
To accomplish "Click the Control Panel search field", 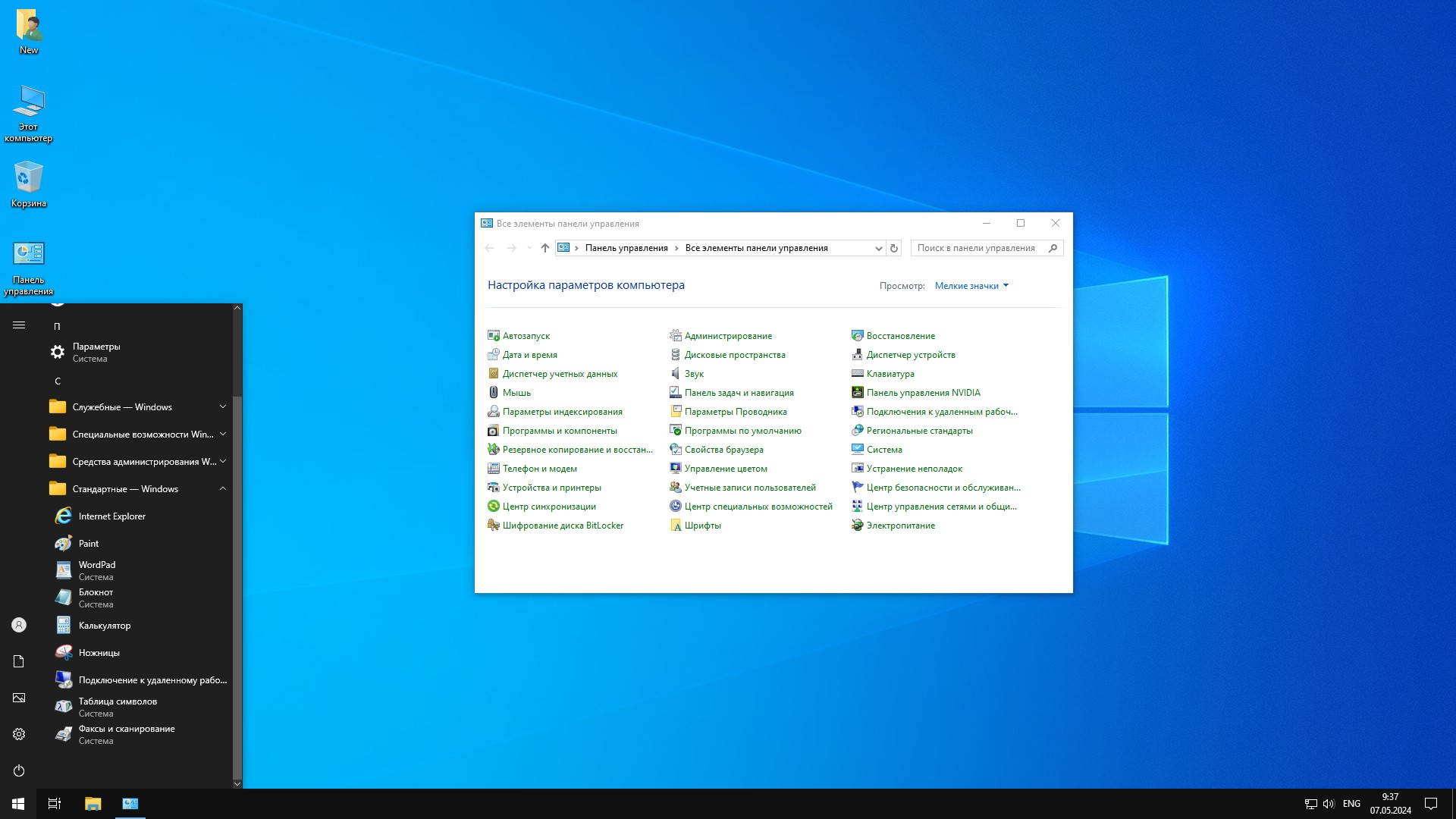I will click(978, 248).
